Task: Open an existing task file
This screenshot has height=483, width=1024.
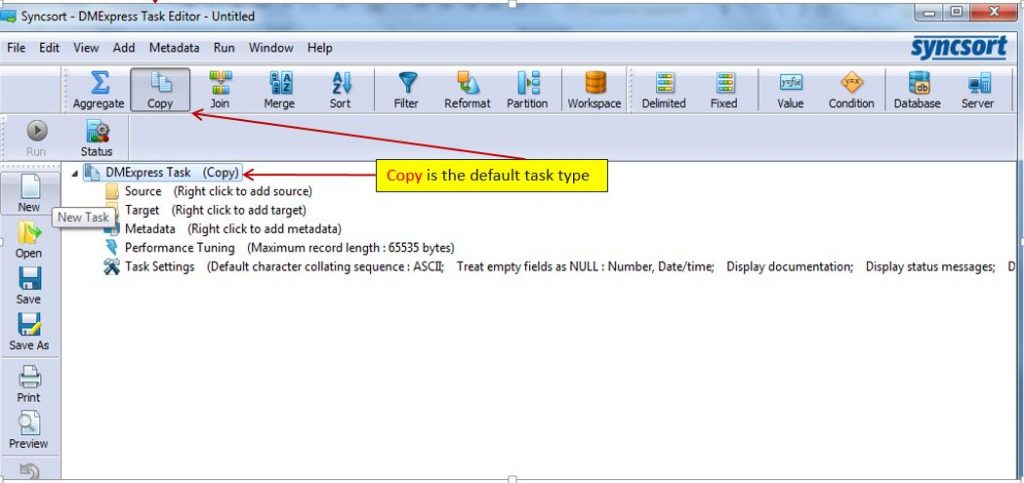Action: click(x=29, y=240)
